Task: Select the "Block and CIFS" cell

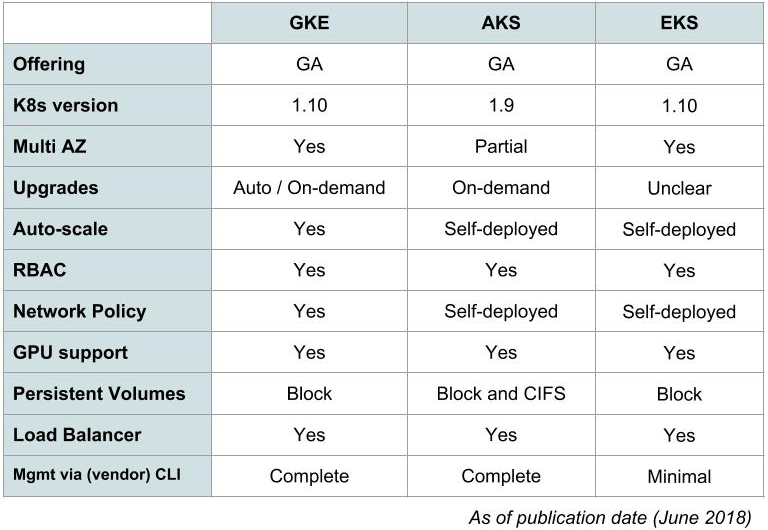Action: point(500,393)
